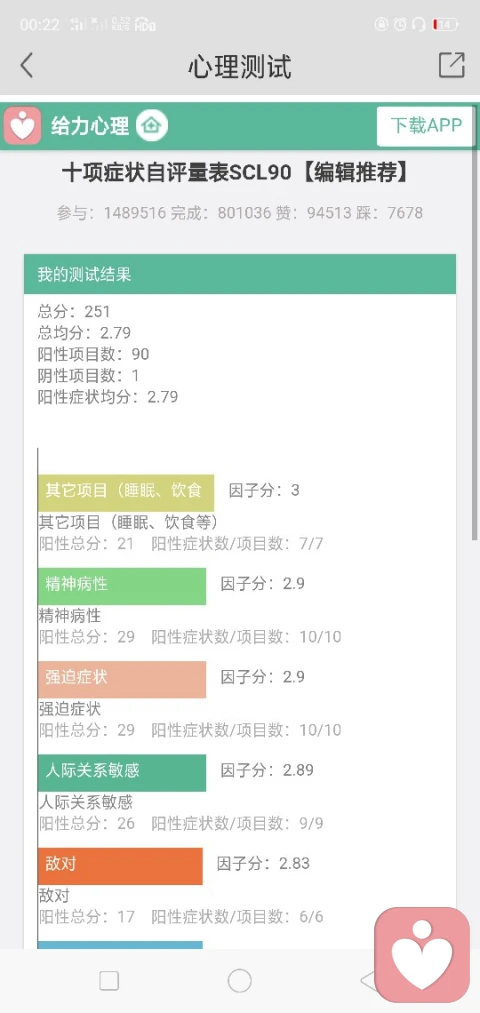Tap the alarm clock status icon
The height and width of the screenshot is (1013, 480).
point(401,25)
